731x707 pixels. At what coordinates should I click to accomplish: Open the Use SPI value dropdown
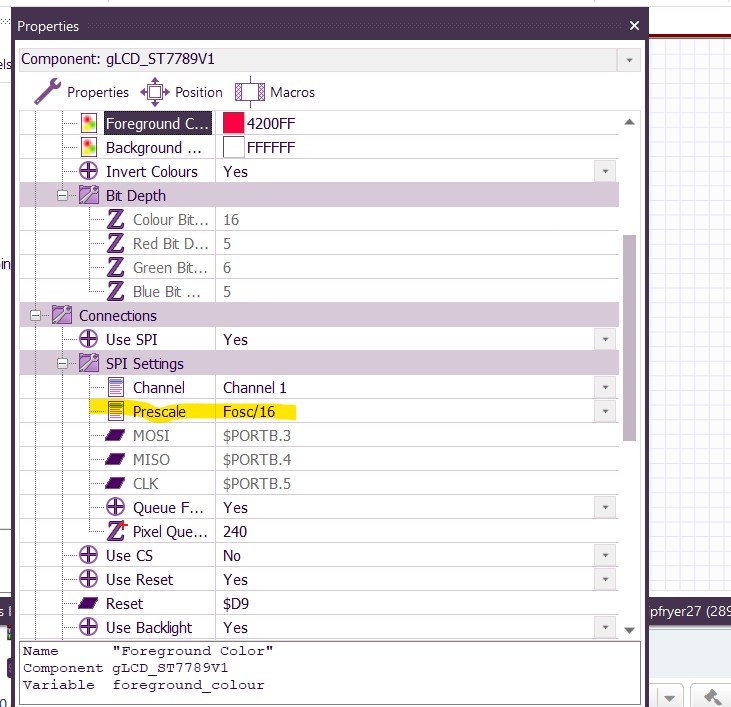(x=604, y=340)
